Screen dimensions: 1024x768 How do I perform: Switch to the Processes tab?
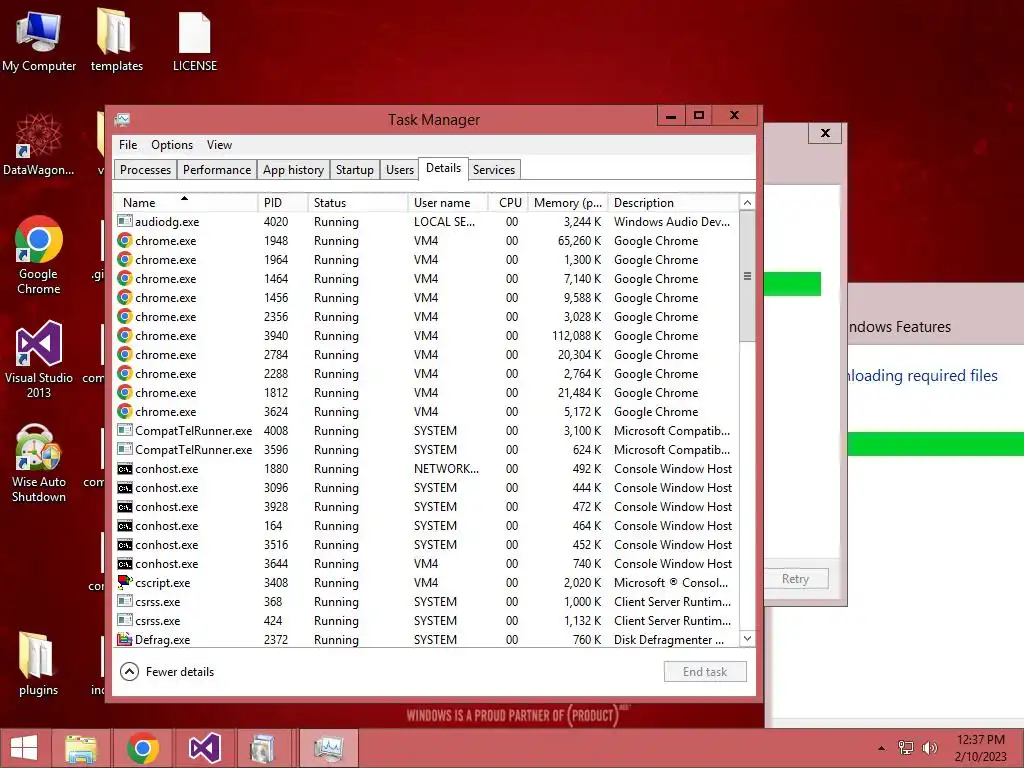pos(145,170)
